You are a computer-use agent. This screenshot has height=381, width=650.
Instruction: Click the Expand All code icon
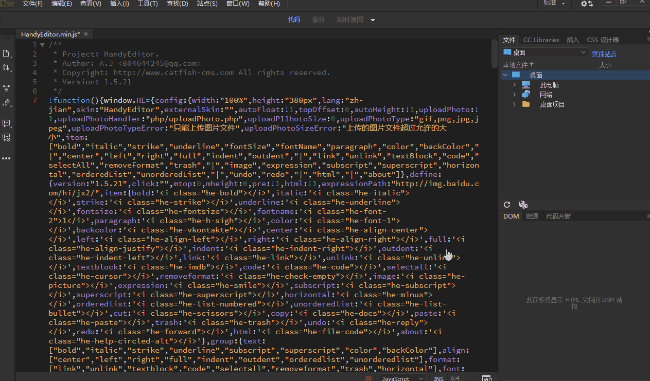[x=6, y=88]
